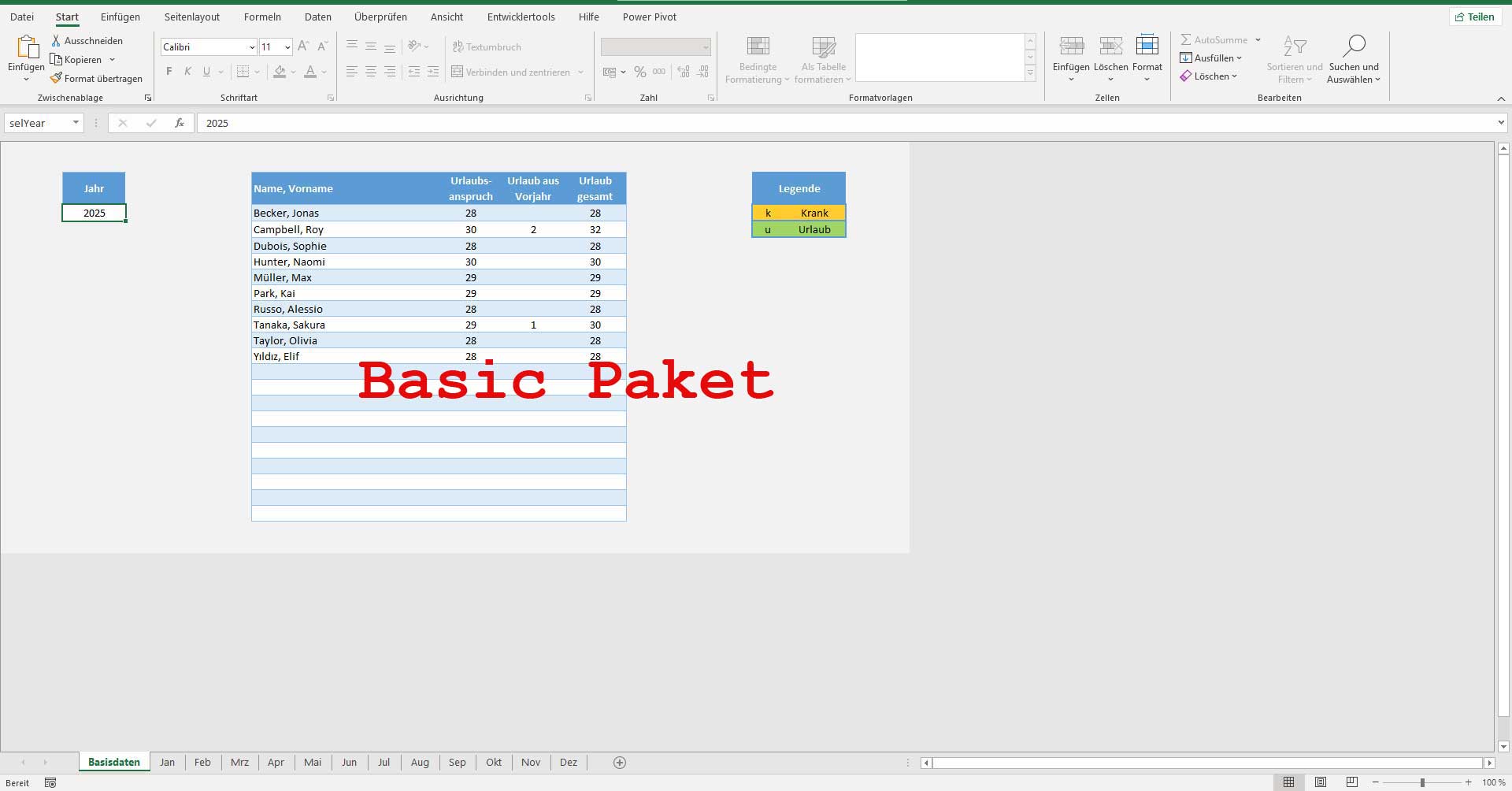Select the Format übertragen paintbrush

56,78
